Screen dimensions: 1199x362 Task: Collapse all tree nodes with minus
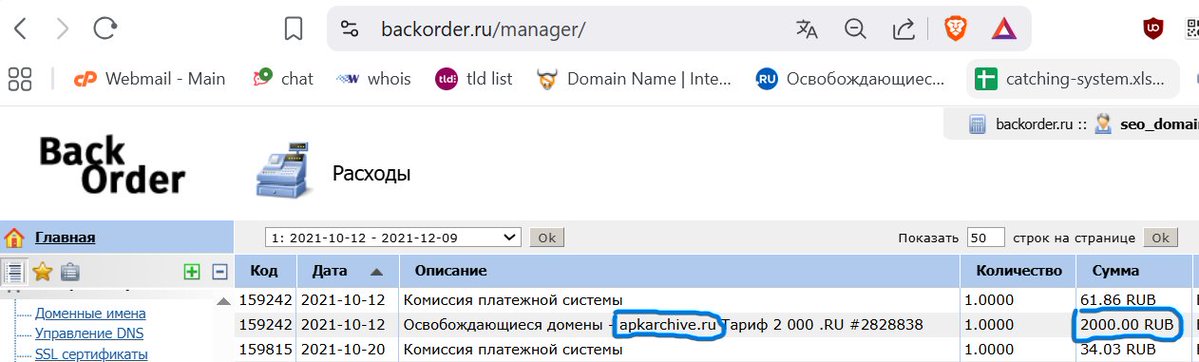pos(219,272)
